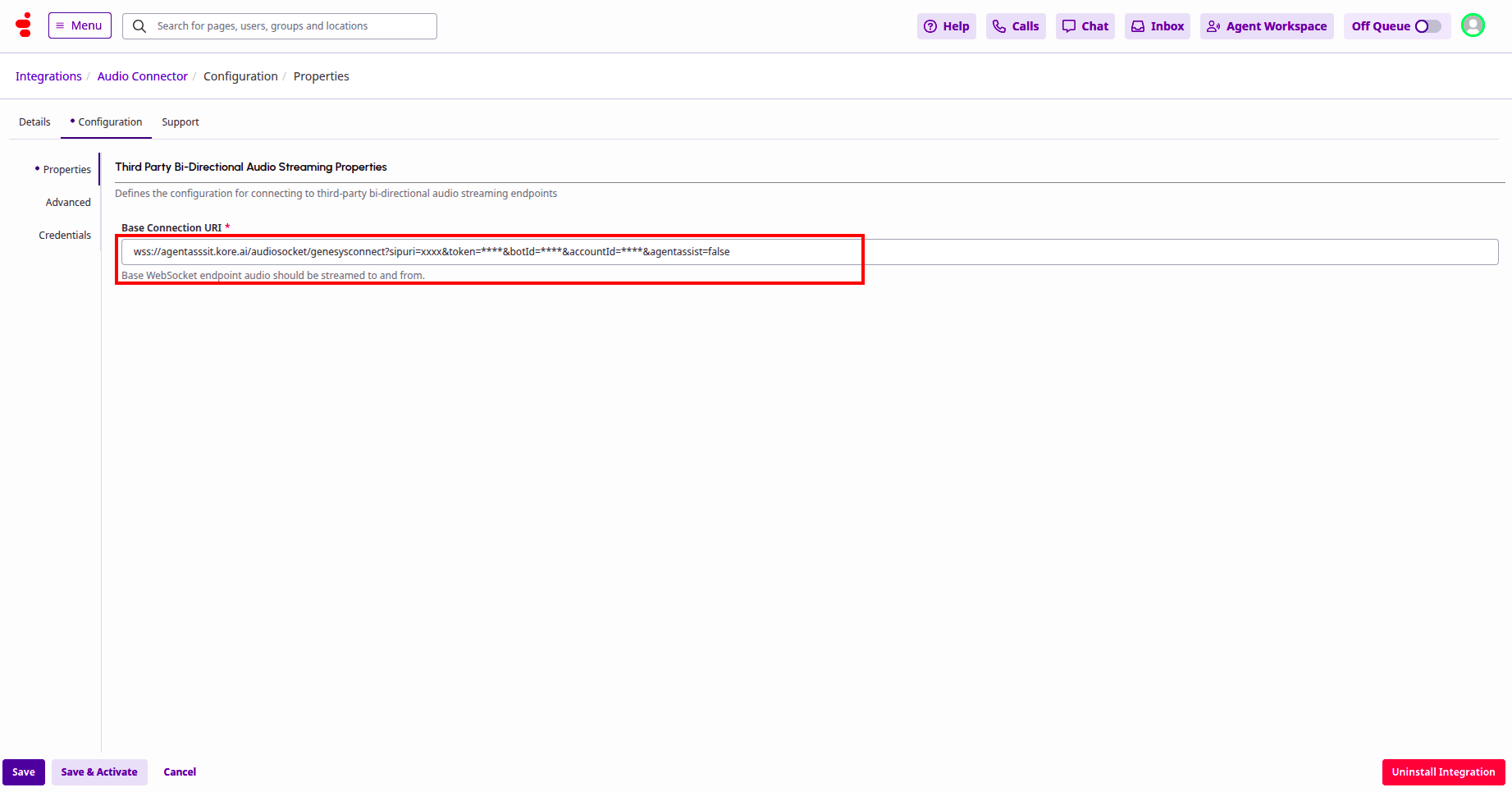Switch to the Details tab
The image size is (1512, 792).
[34, 122]
